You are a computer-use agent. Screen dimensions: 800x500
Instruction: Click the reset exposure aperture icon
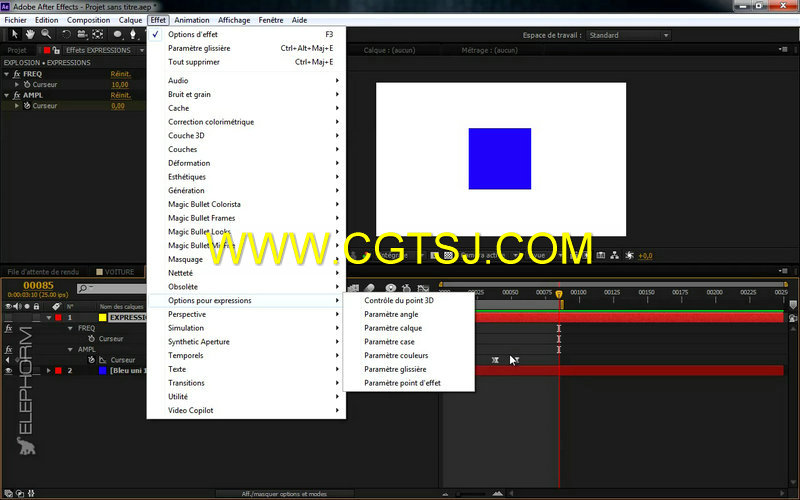tap(630, 256)
